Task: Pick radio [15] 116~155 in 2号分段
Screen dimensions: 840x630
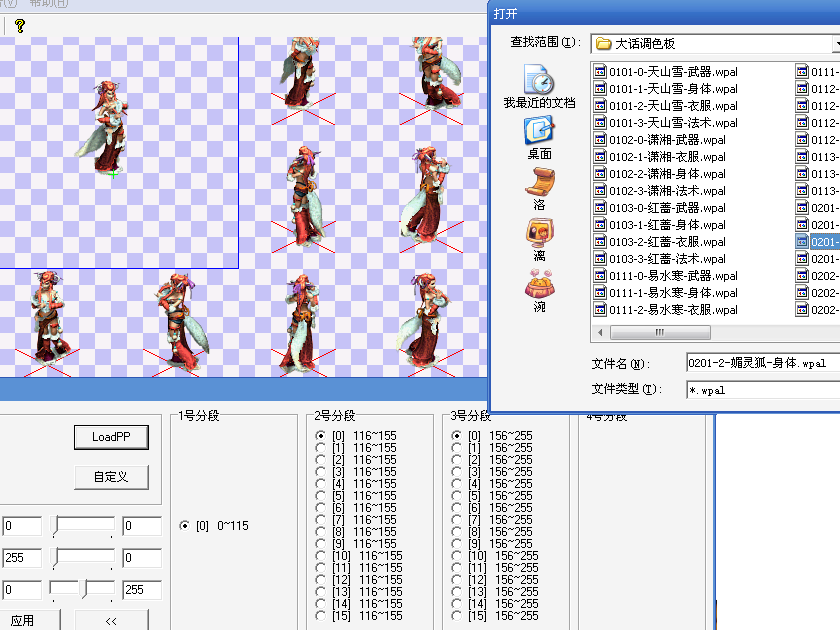Action: pos(320,616)
